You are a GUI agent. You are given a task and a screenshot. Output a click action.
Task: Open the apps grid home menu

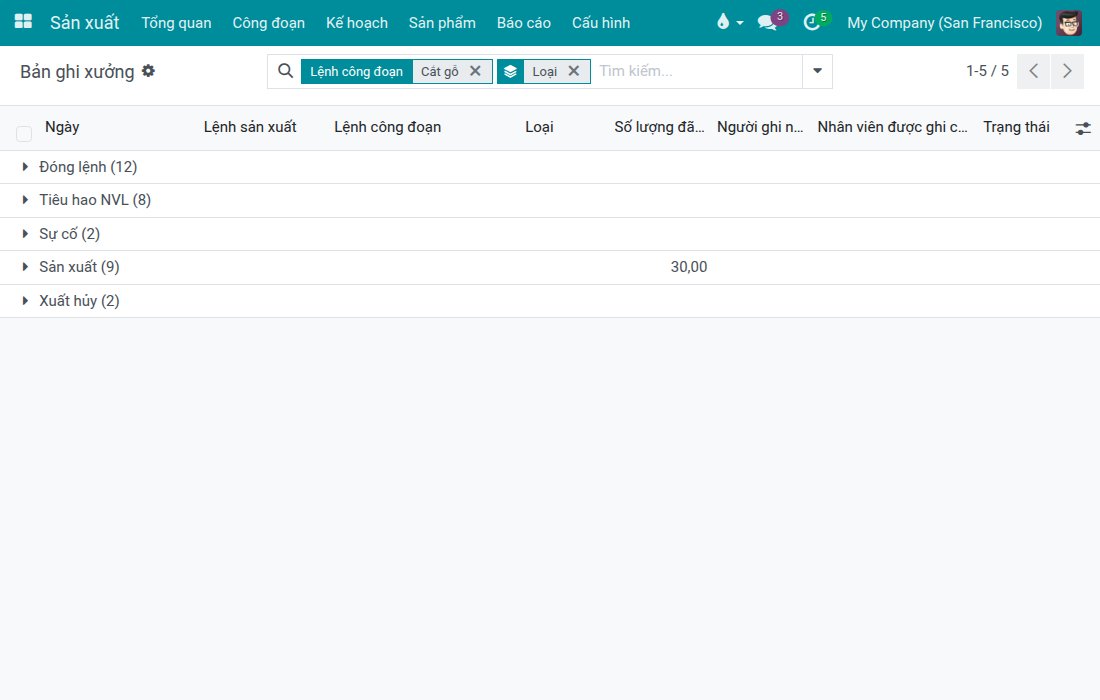coord(23,22)
